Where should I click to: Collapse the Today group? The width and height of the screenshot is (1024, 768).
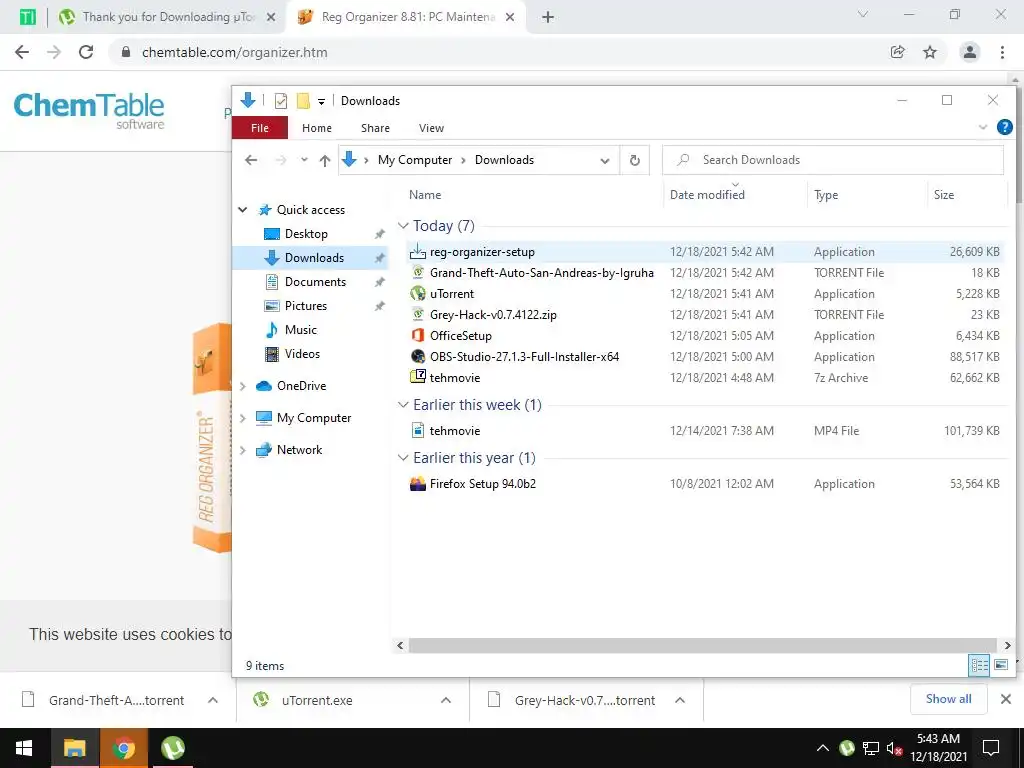403,226
